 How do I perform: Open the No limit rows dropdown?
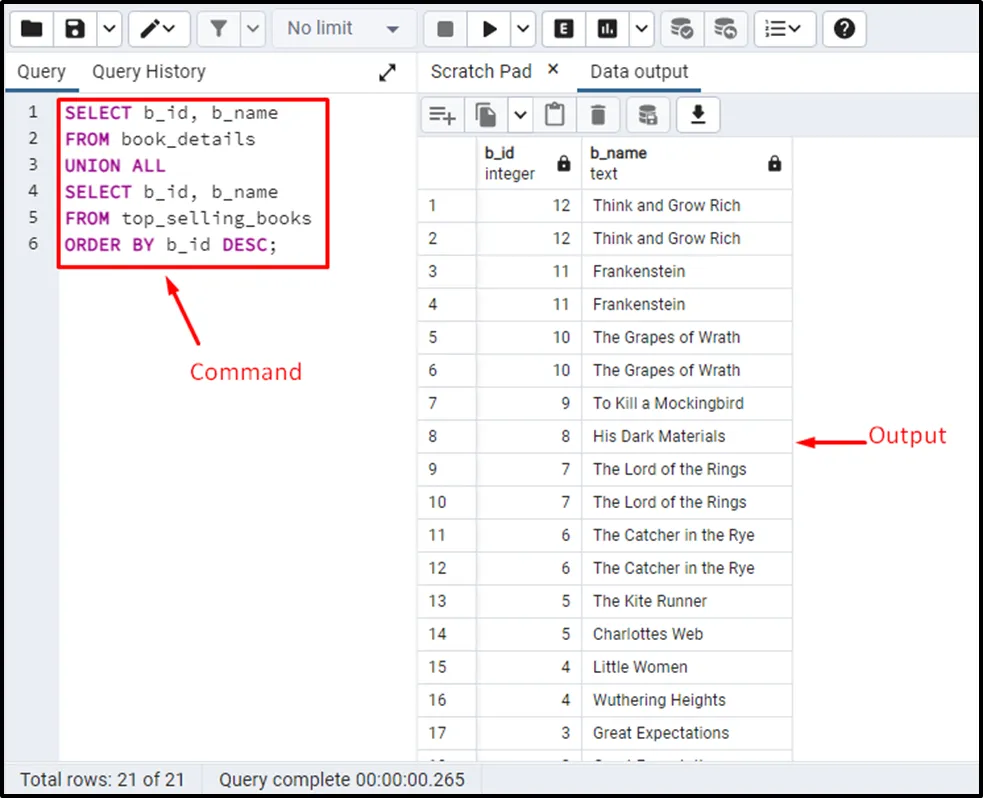[x=343, y=29]
